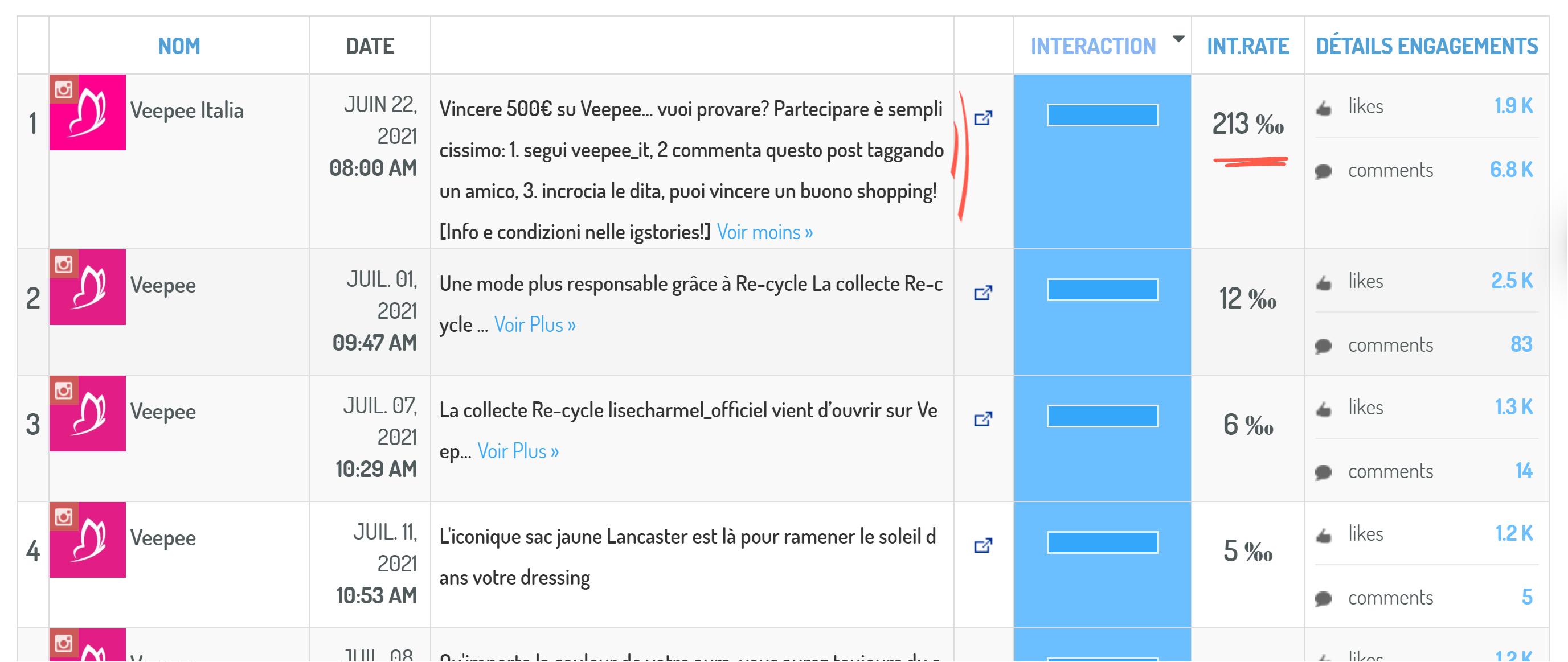Click comments bubble icon in row 1
The image size is (1568, 662).
[x=1323, y=171]
